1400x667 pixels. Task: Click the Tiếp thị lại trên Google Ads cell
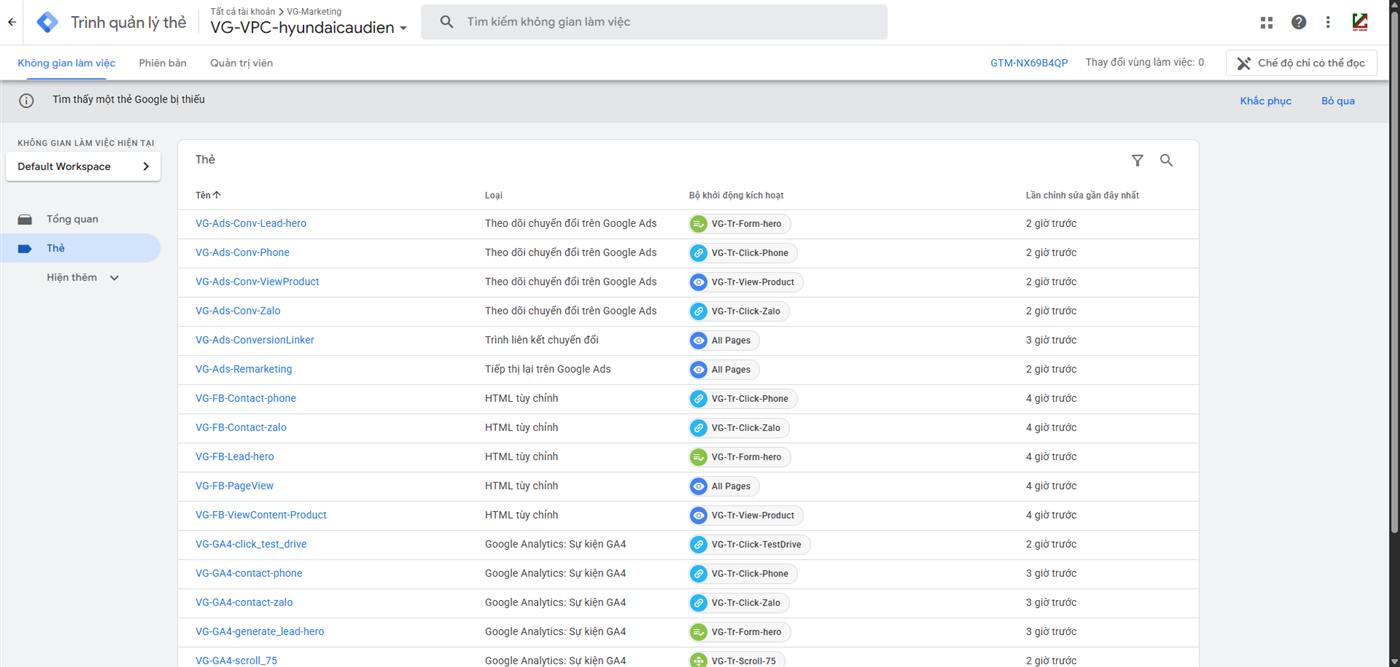pyautogui.click(x=548, y=369)
